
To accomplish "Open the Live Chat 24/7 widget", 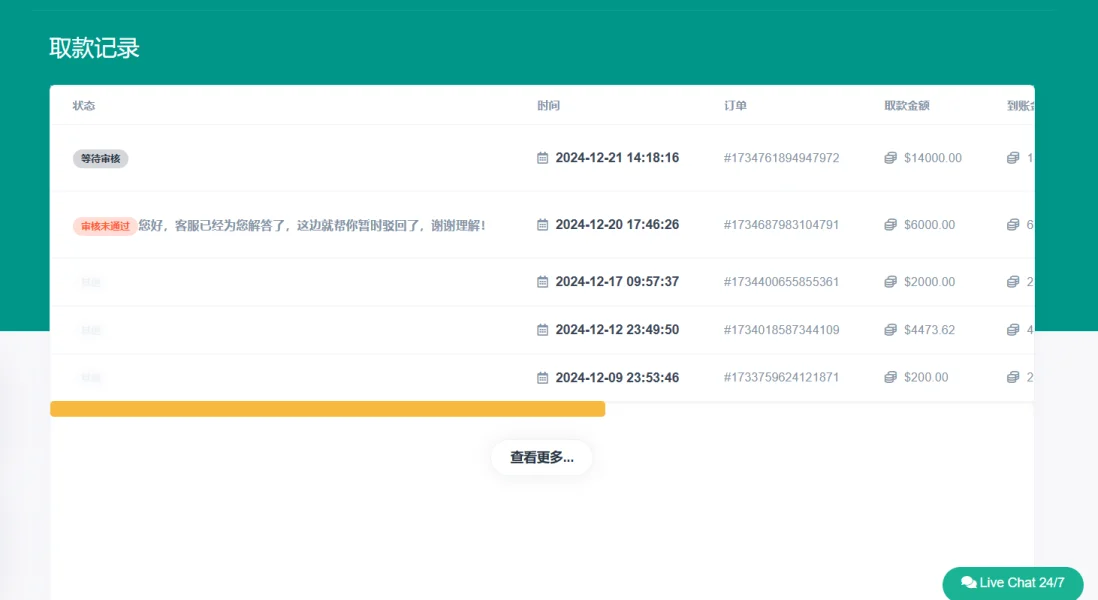I will coord(1013,583).
